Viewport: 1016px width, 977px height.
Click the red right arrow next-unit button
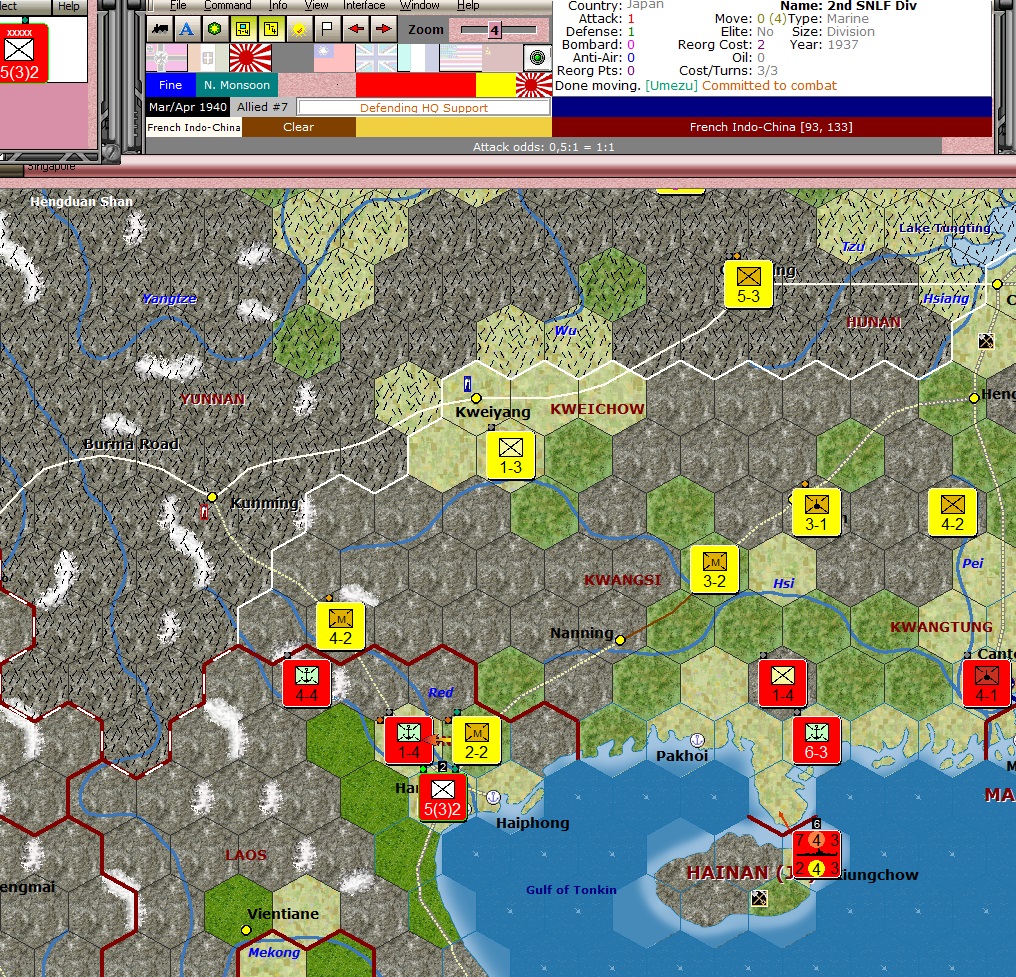click(383, 29)
